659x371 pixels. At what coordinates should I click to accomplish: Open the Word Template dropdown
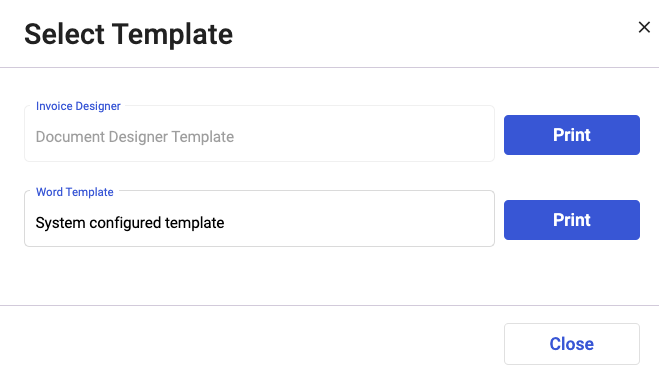click(259, 218)
